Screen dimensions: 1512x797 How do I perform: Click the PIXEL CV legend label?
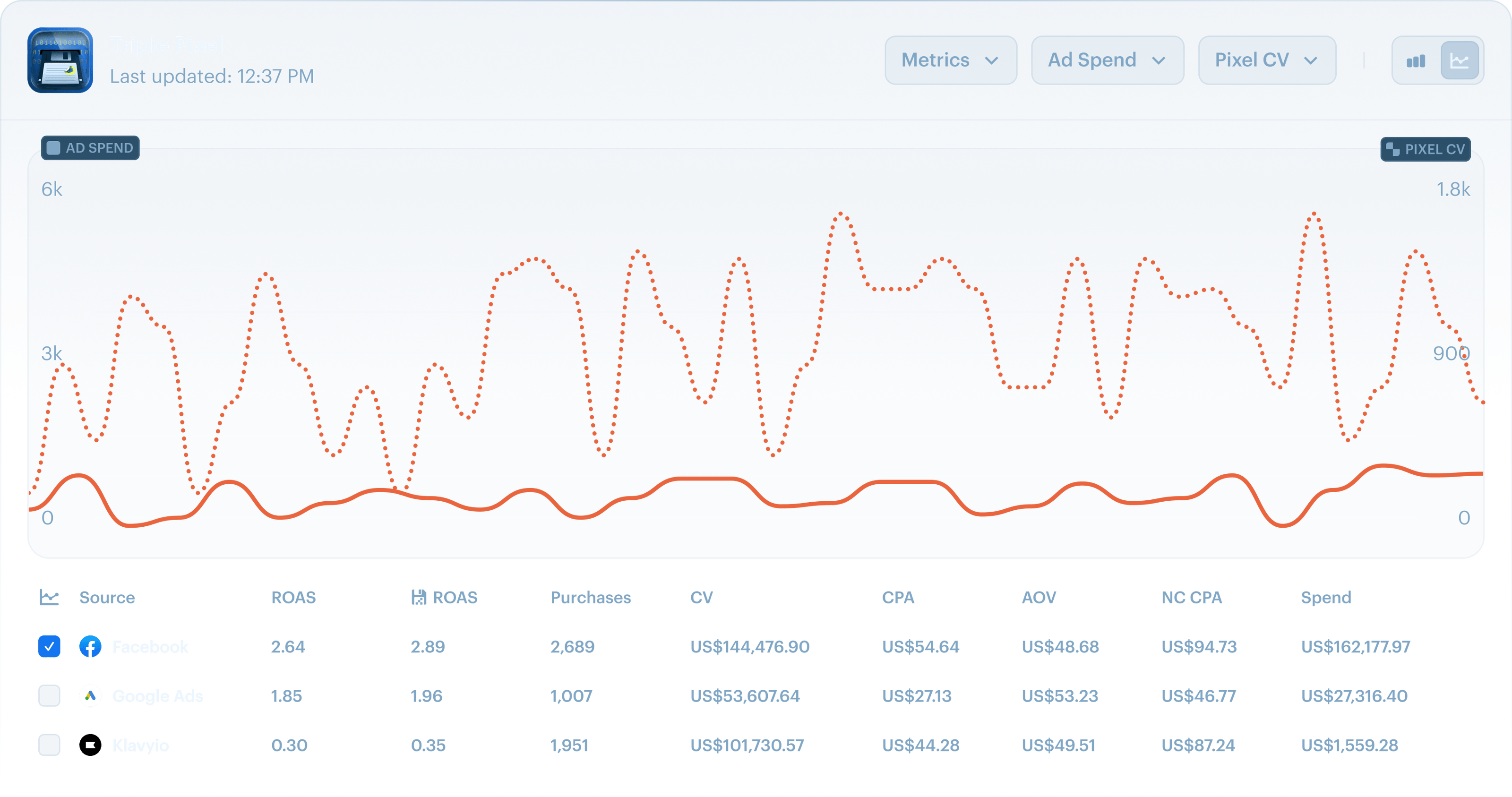(x=1435, y=149)
